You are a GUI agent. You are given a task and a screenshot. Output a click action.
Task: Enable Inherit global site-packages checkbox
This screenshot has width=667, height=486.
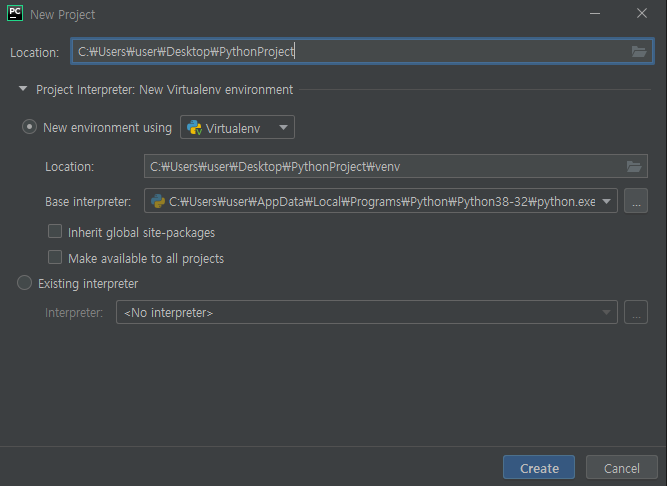[55, 232]
